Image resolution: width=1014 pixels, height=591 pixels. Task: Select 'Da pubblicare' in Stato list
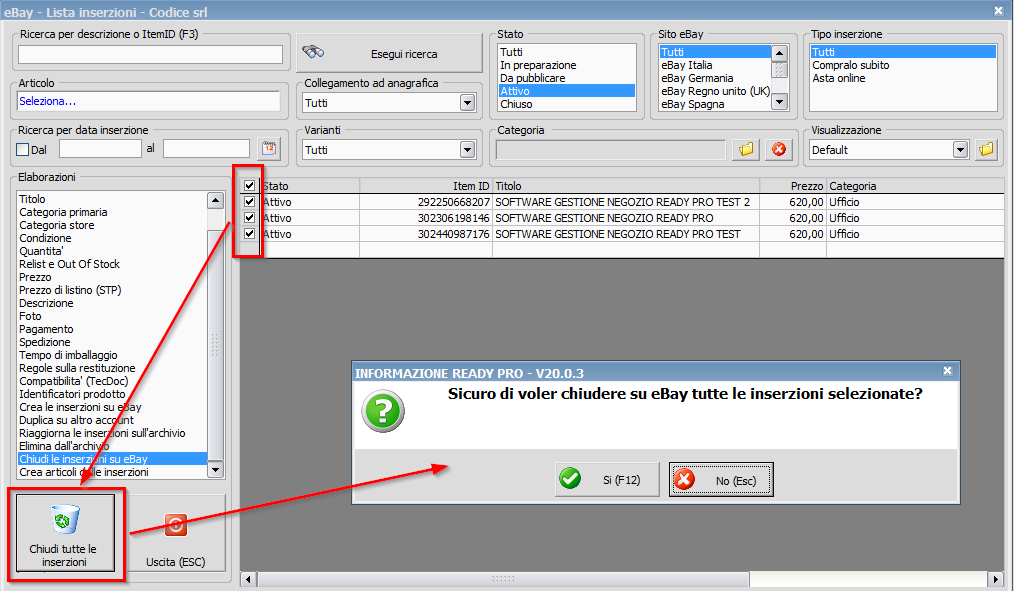566,78
